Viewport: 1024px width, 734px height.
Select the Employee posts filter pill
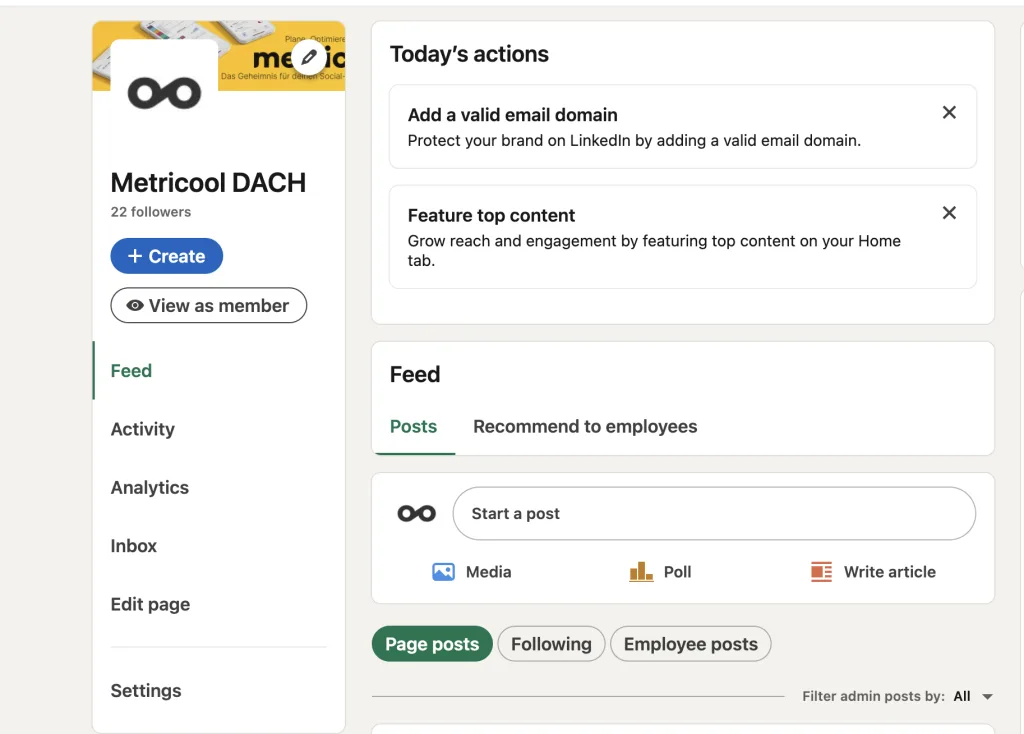(x=691, y=644)
